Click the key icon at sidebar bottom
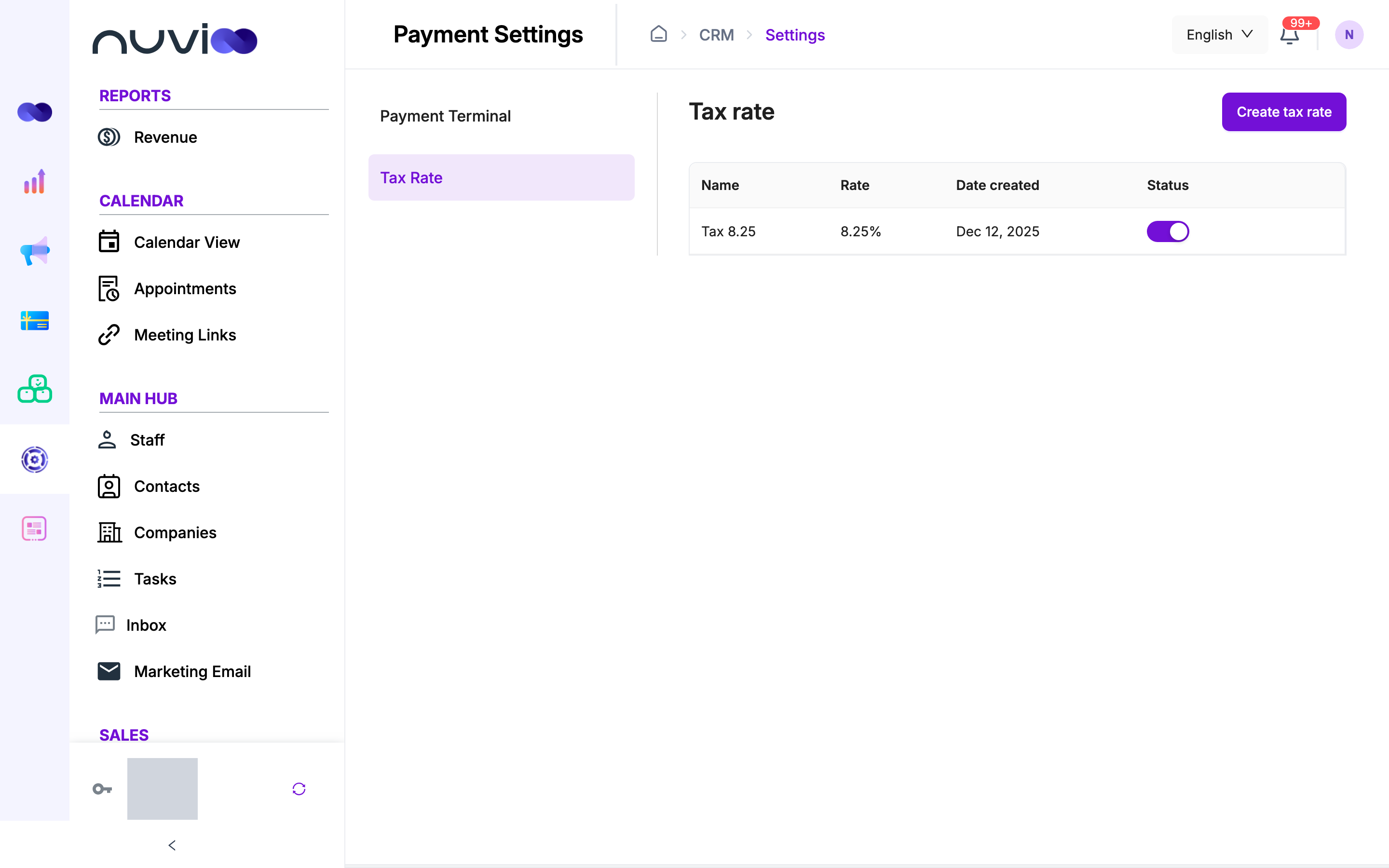 102,789
